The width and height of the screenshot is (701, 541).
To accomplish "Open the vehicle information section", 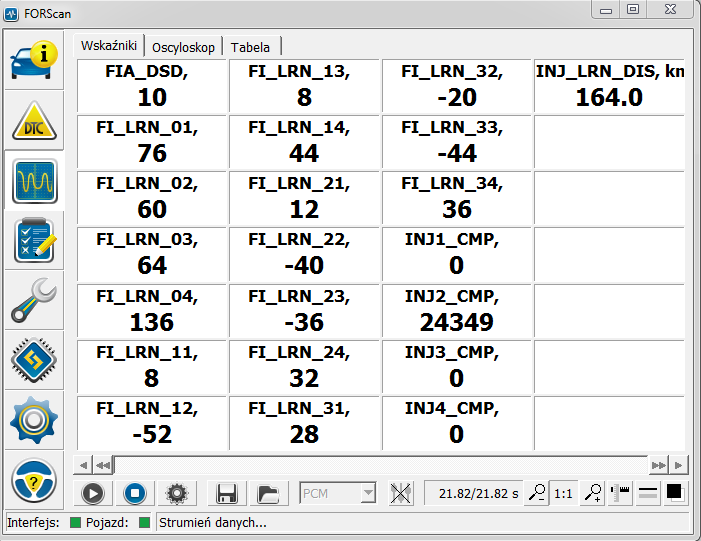I will pos(34,60).
